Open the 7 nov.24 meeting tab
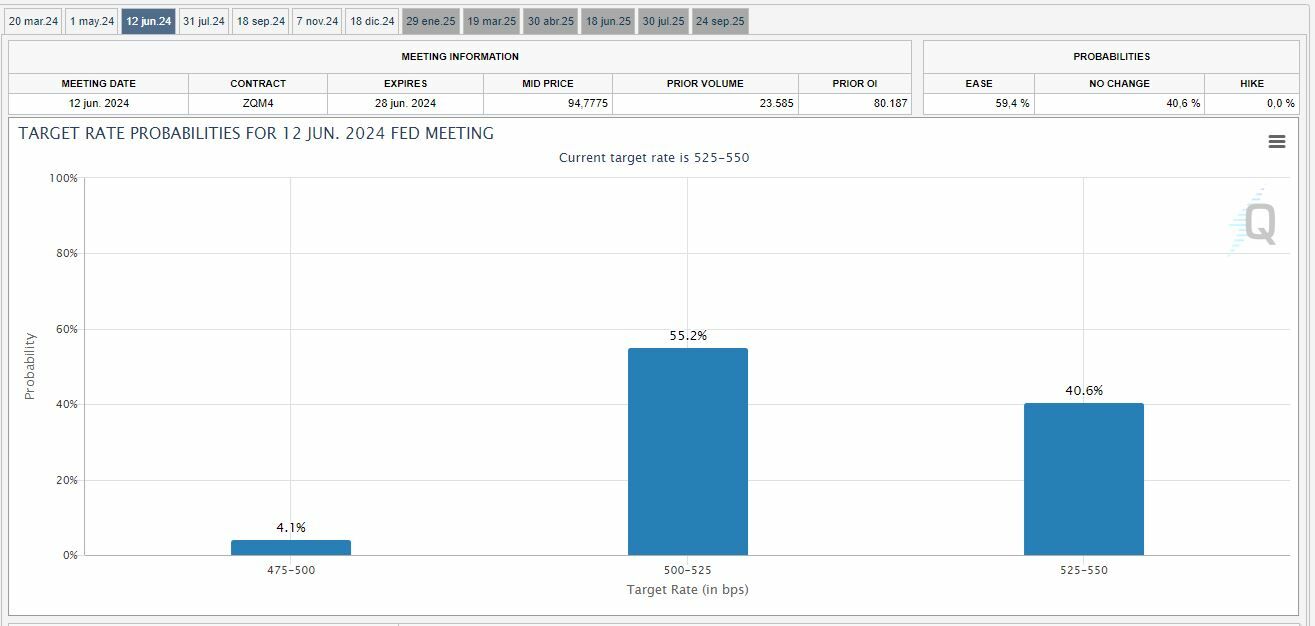Image resolution: width=1315 pixels, height=626 pixels. point(317,21)
